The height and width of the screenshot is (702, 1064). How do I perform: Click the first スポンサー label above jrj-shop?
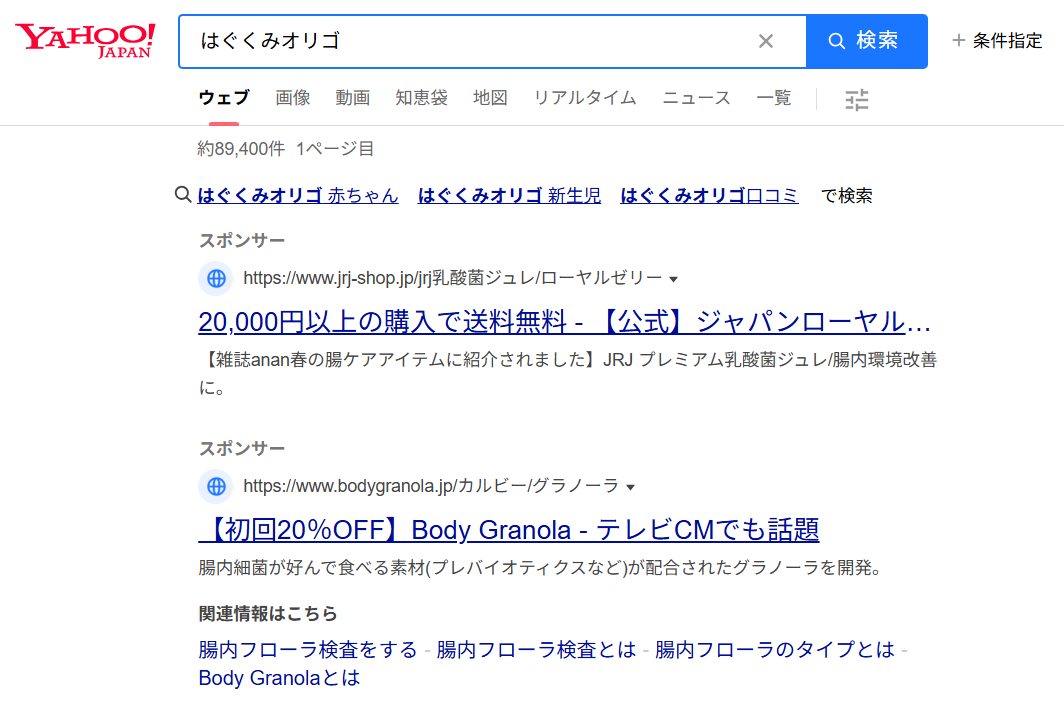pyautogui.click(x=242, y=240)
